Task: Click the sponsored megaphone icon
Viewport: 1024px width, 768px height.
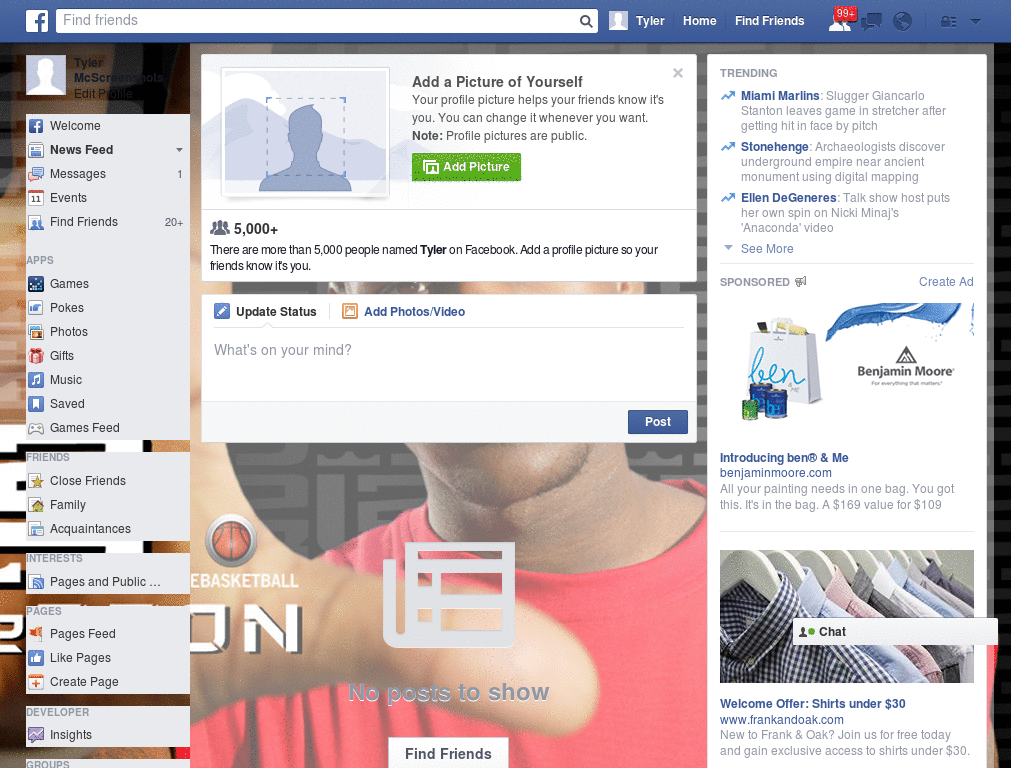Action: [801, 281]
